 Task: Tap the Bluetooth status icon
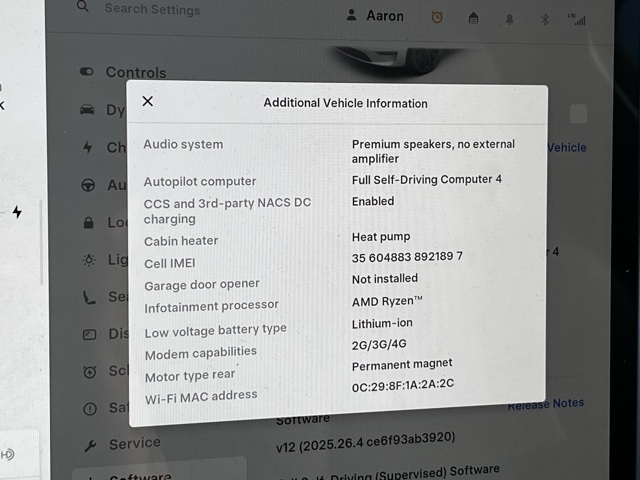[x=545, y=19]
